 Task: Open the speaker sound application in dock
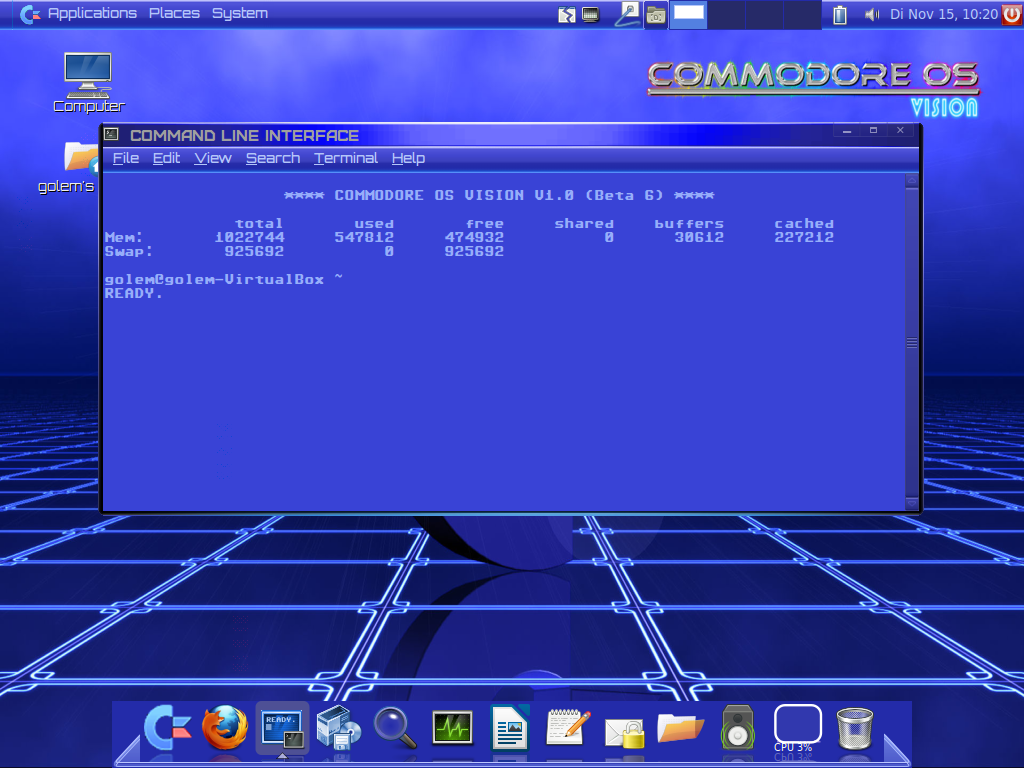click(x=738, y=727)
